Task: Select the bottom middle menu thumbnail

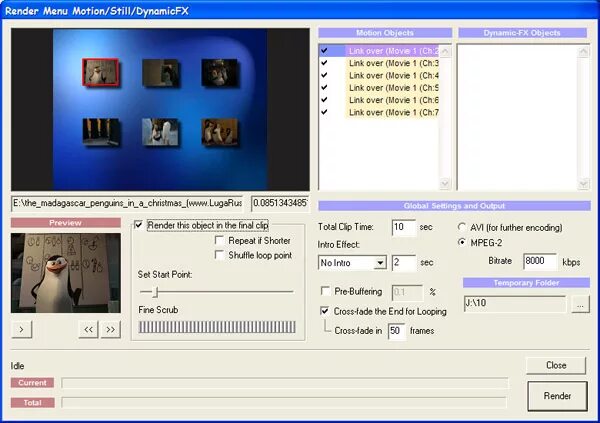Action: coord(160,132)
